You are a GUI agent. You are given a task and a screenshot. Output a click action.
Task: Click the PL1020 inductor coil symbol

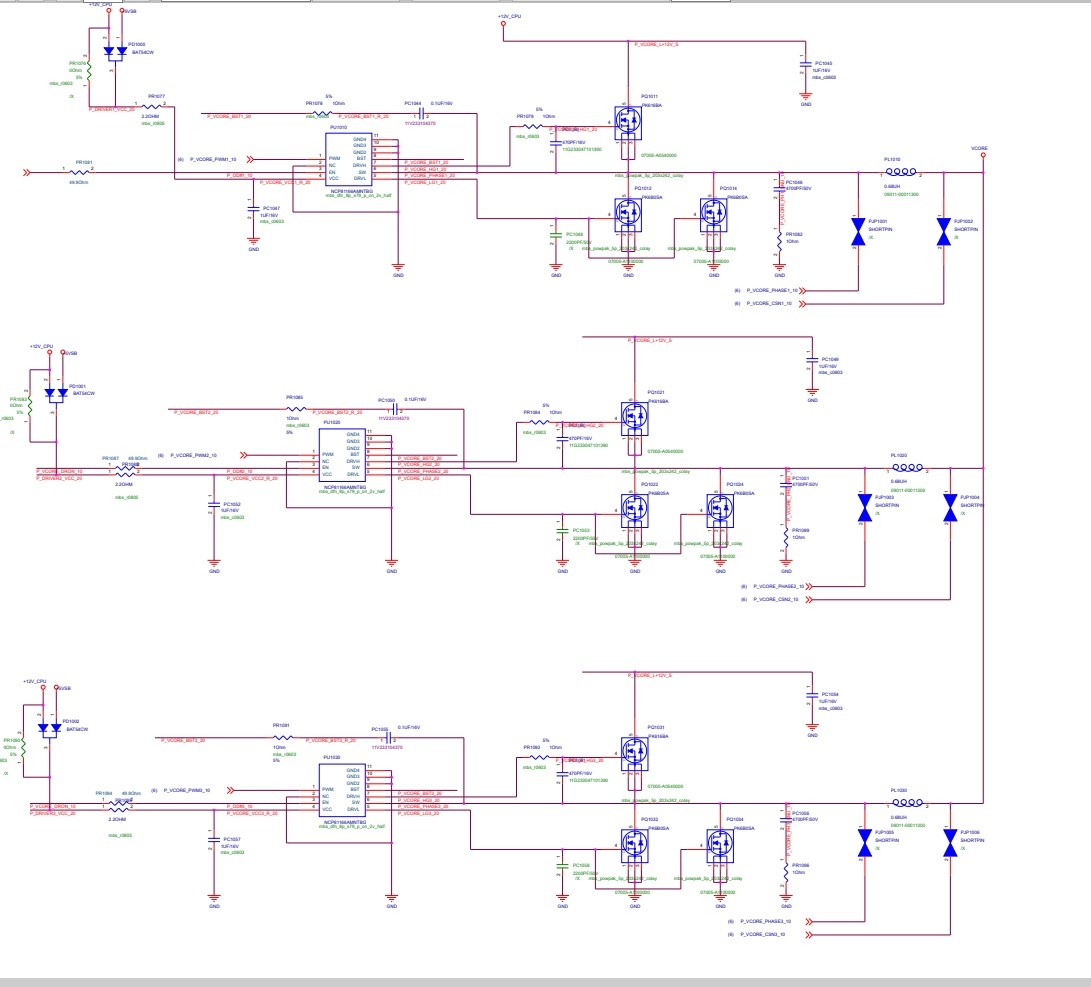click(908, 467)
